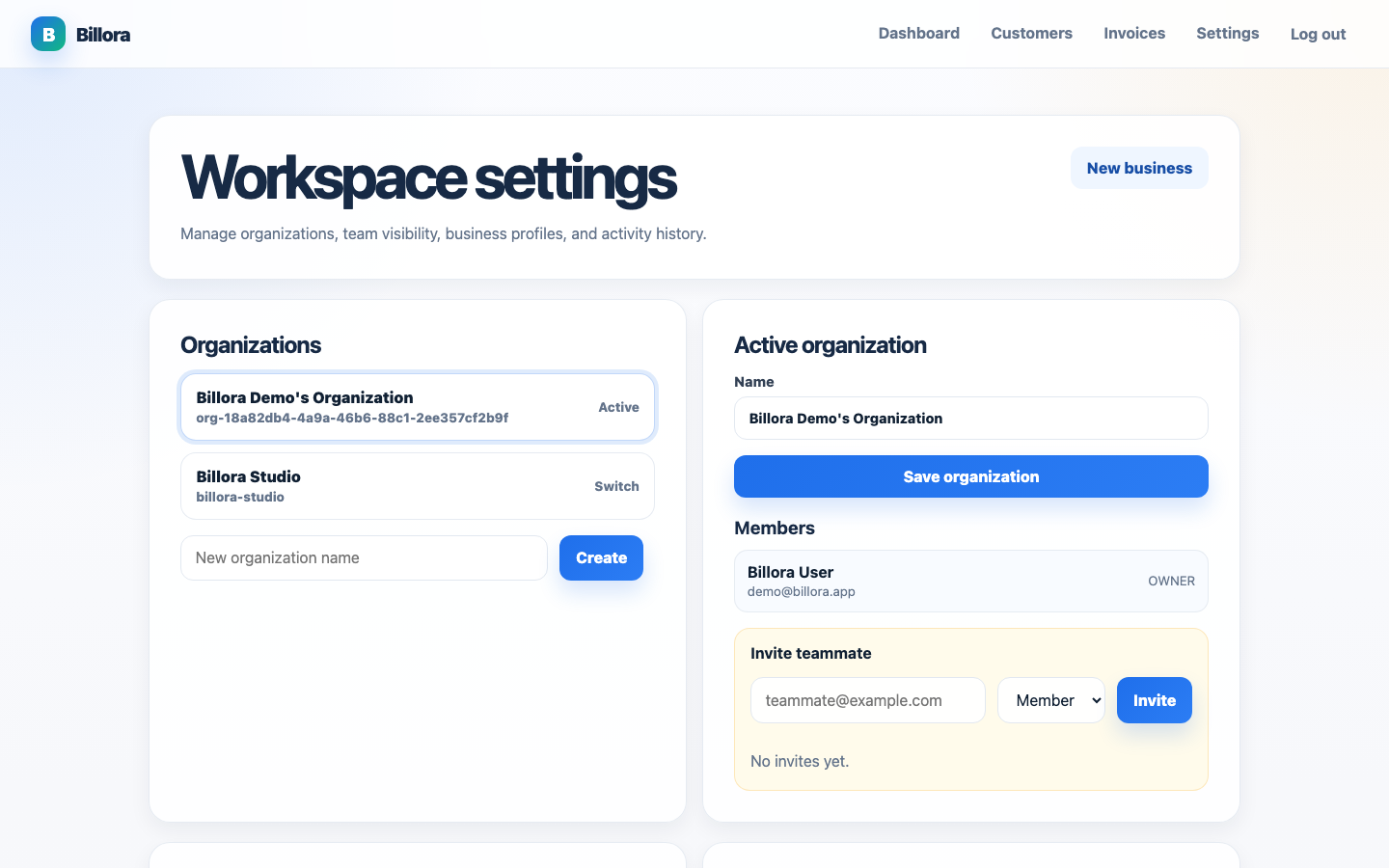
Task: Edit the organization Name field
Action: click(971, 419)
